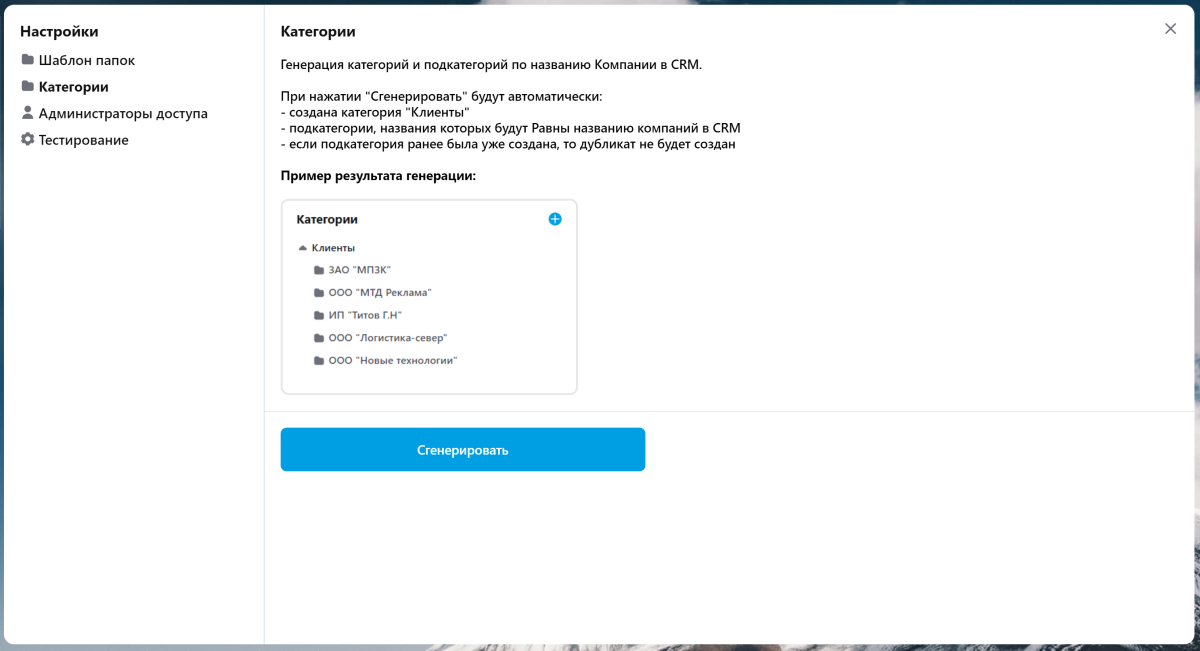Switch to the Тестирование section
The width and height of the screenshot is (1200, 651).
(x=75, y=139)
